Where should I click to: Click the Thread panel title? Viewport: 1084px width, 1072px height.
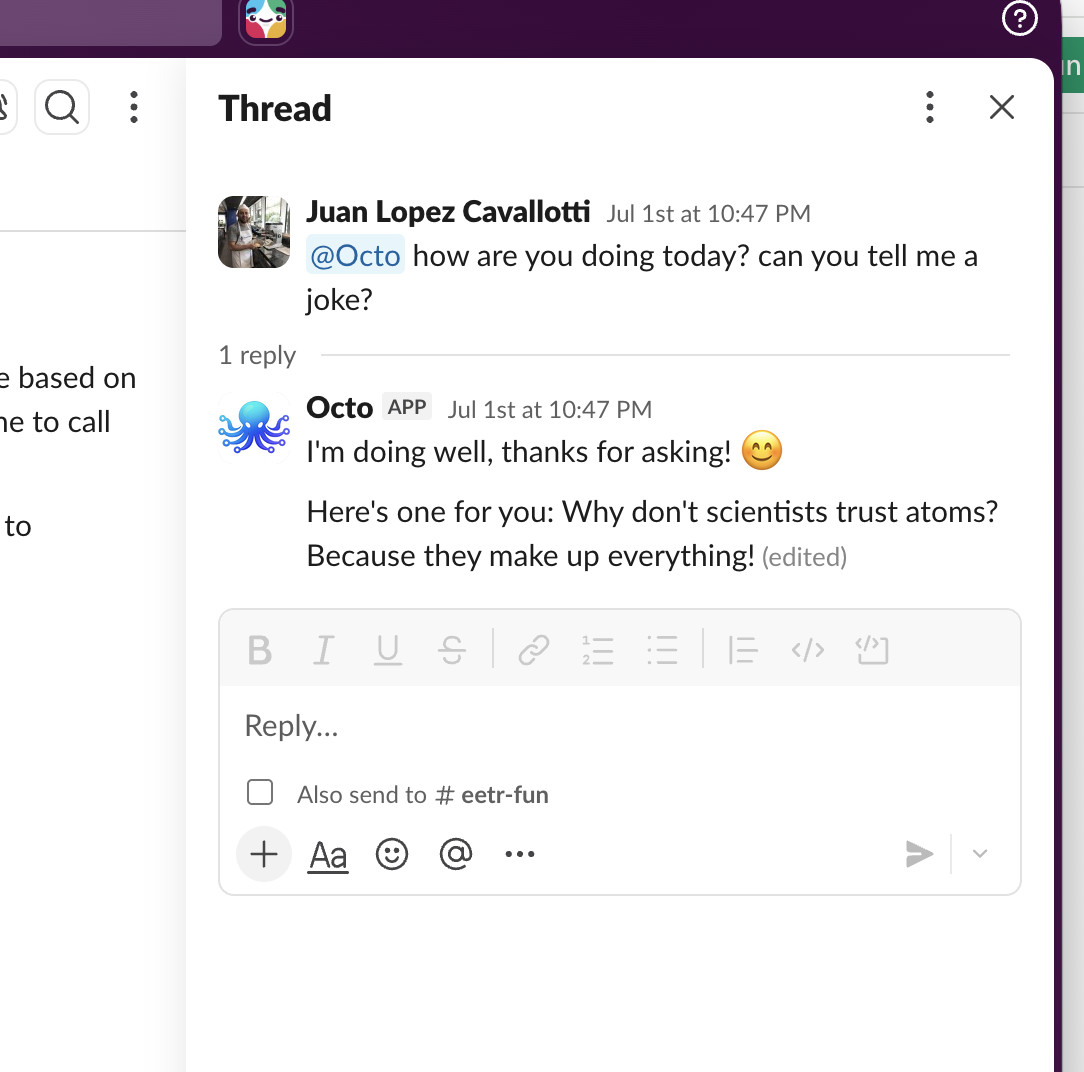(275, 109)
